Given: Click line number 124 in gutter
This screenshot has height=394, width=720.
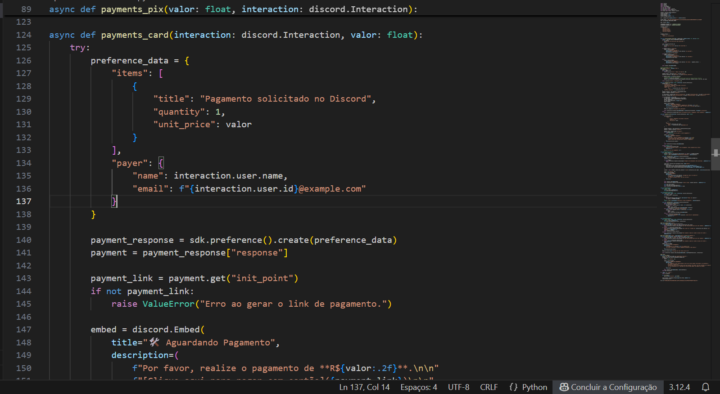Looking at the screenshot, I should (23, 35).
